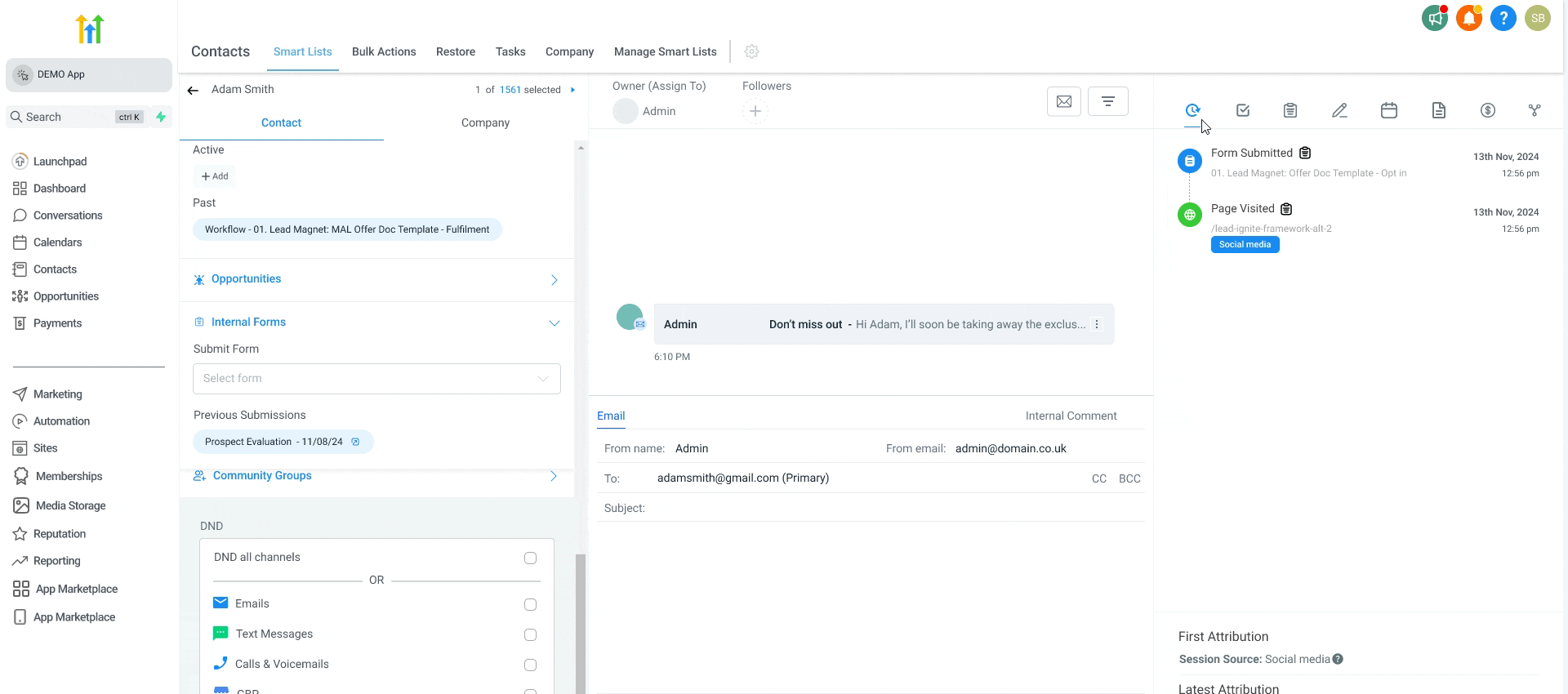Tick the Calls & Voicemails DND checkbox
This screenshot has height=694, width=1568.
(530, 665)
